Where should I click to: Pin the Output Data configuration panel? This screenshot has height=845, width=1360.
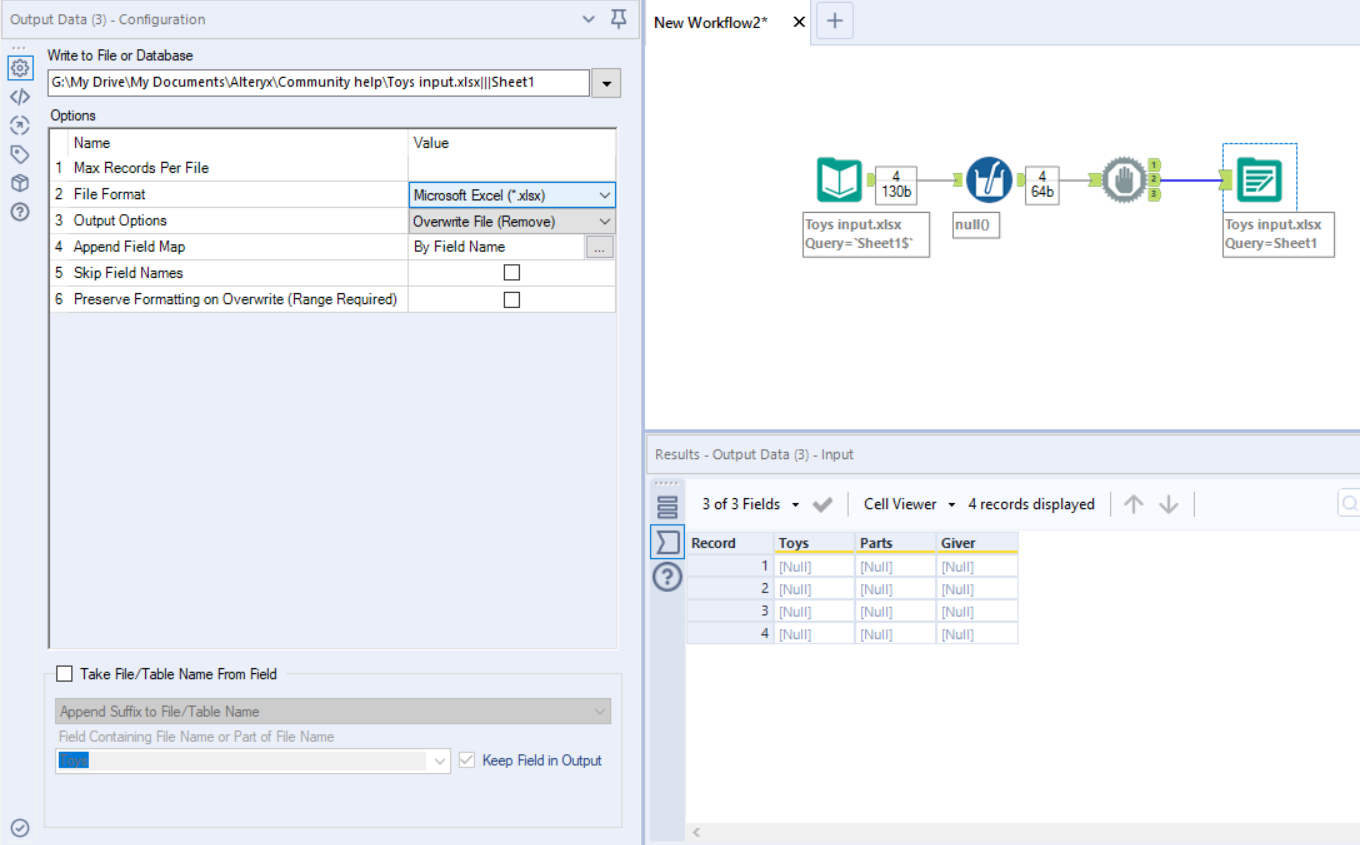coord(618,19)
